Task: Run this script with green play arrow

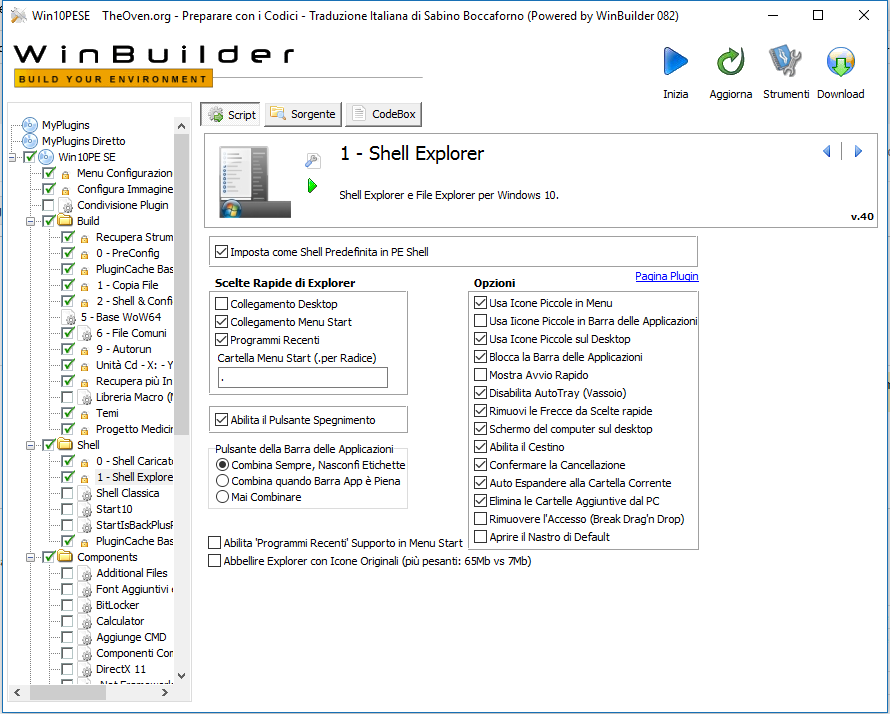Action: pos(312,186)
